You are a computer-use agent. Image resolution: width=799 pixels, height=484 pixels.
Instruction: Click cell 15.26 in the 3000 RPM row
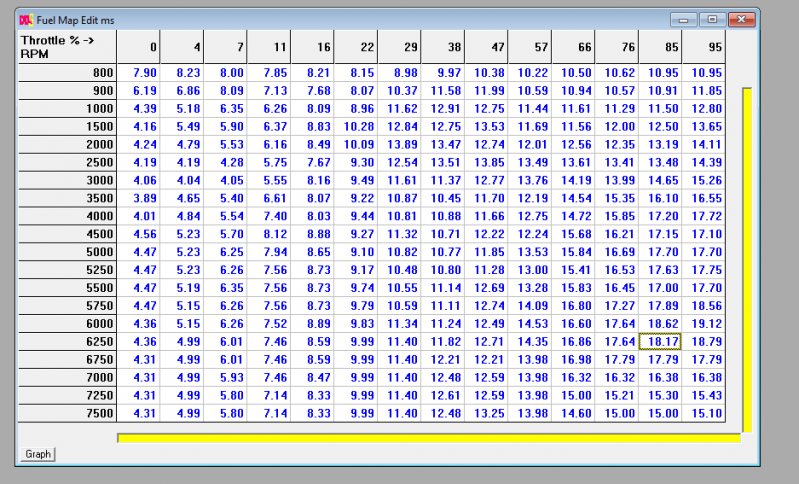click(704, 180)
